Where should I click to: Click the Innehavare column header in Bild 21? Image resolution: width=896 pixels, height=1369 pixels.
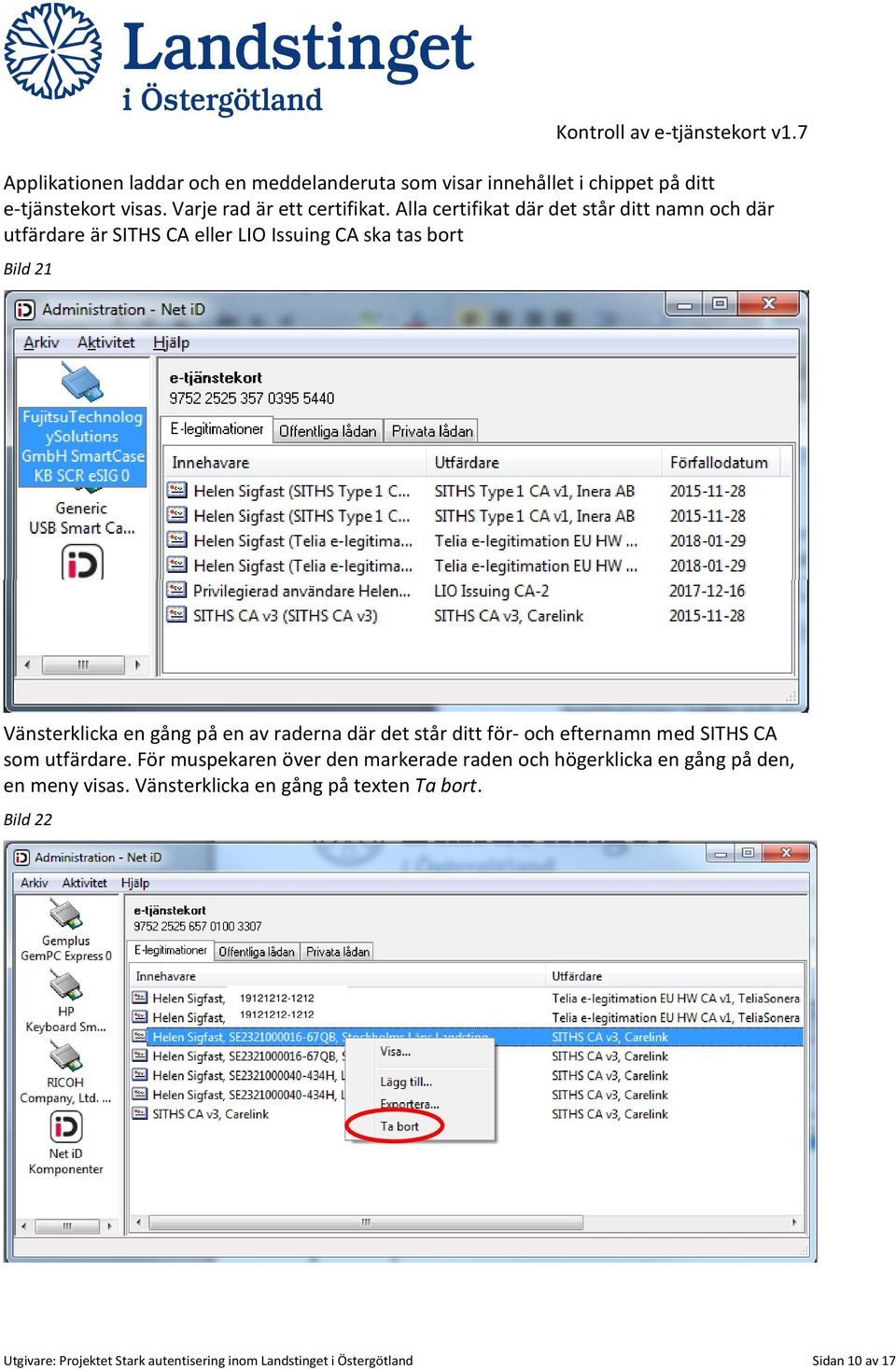pos(296,462)
